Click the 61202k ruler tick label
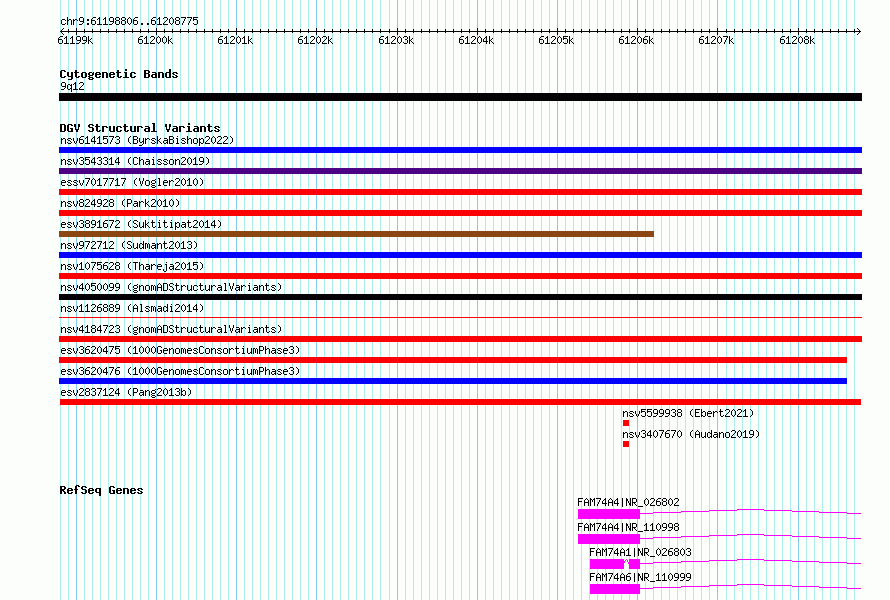 [x=316, y=40]
